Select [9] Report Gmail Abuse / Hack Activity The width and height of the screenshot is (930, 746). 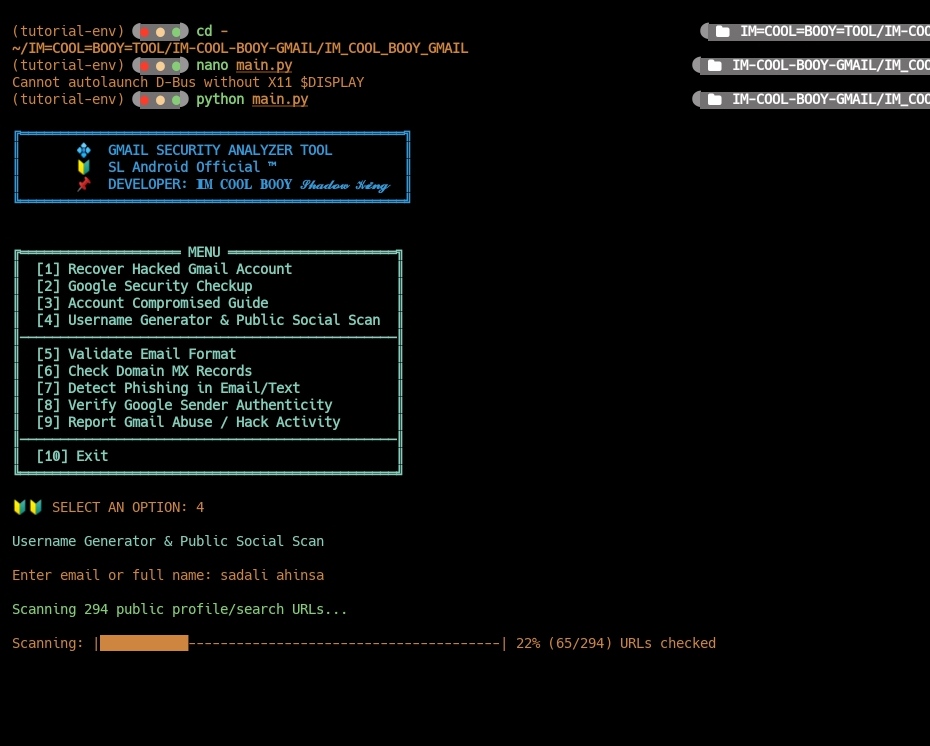188,422
